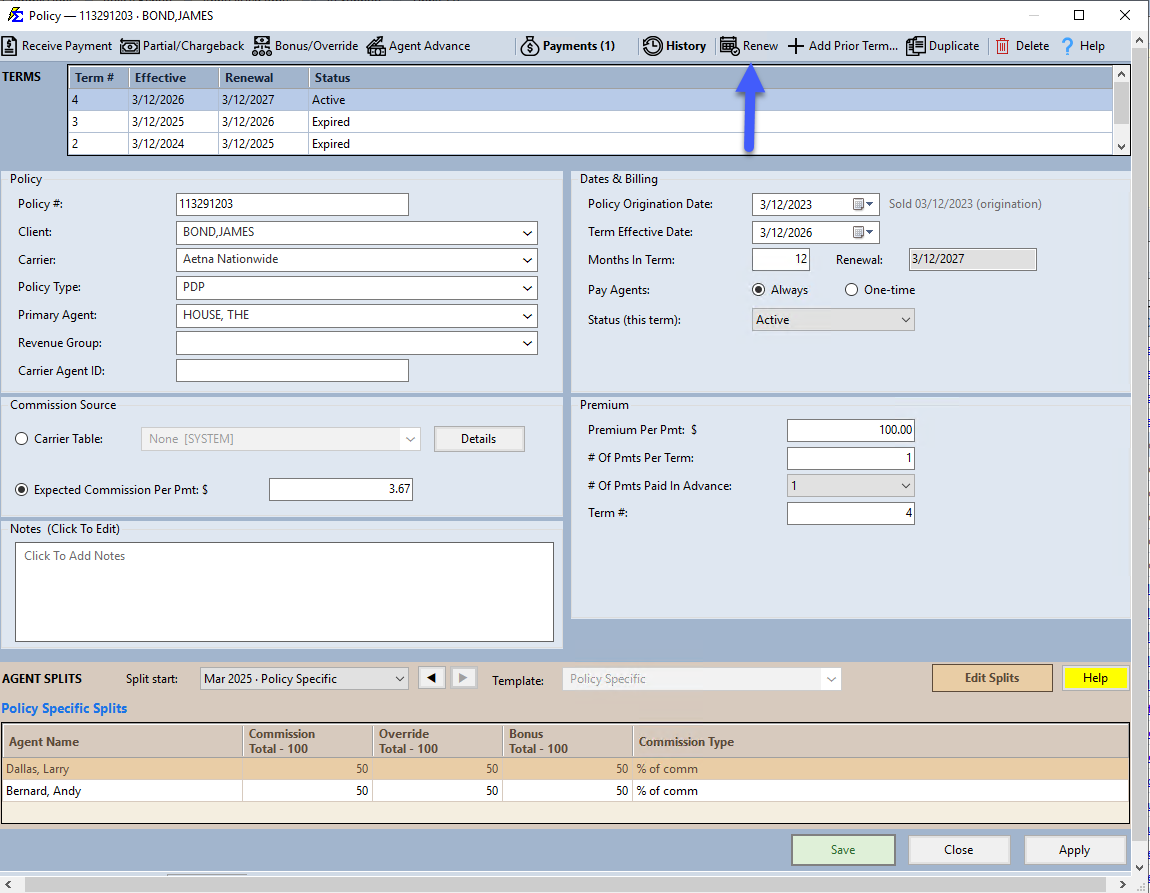
Task: Click the Terms list scroll down arrow
Action: click(1121, 147)
